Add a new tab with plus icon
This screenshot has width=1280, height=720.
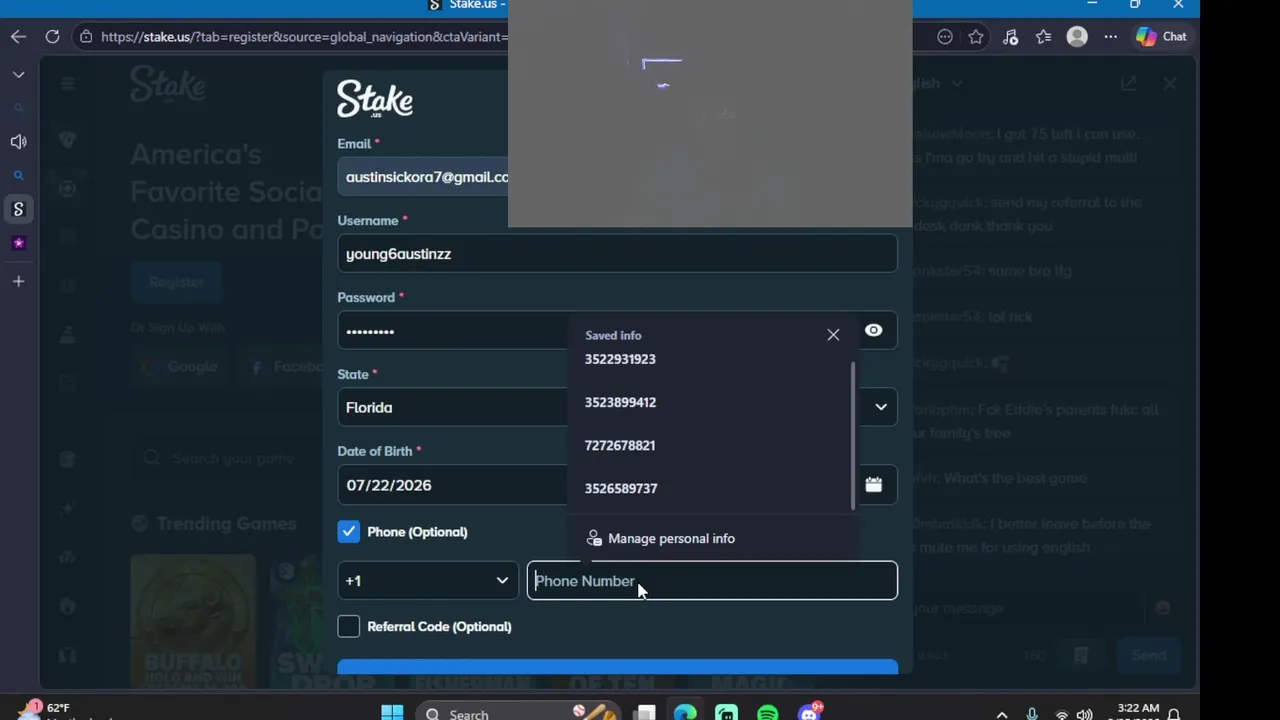coord(18,282)
